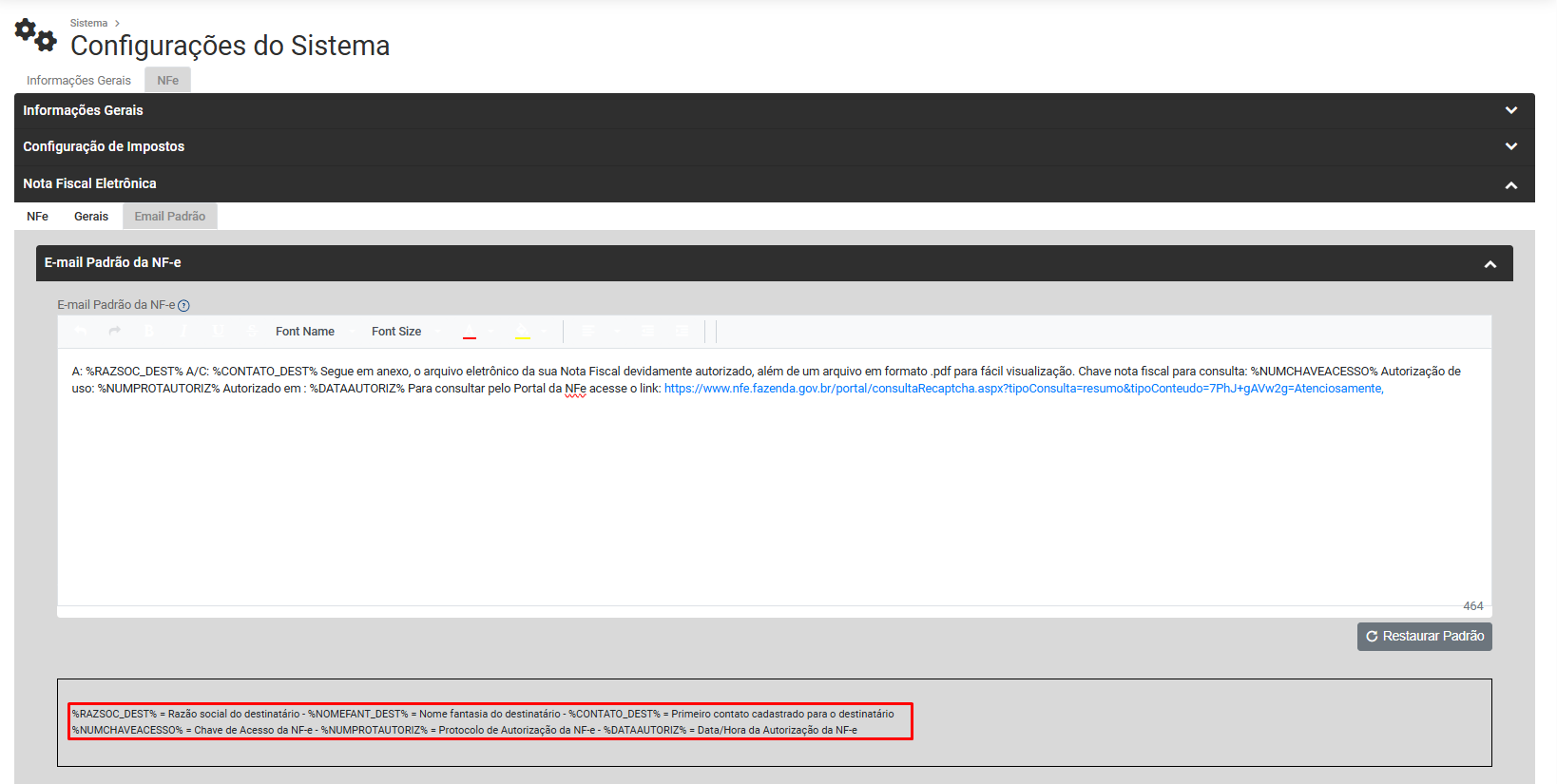The image size is (1557, 784).
Task: Click the help icon beside E-mail Padrão label
Action: tap(184, 306)
